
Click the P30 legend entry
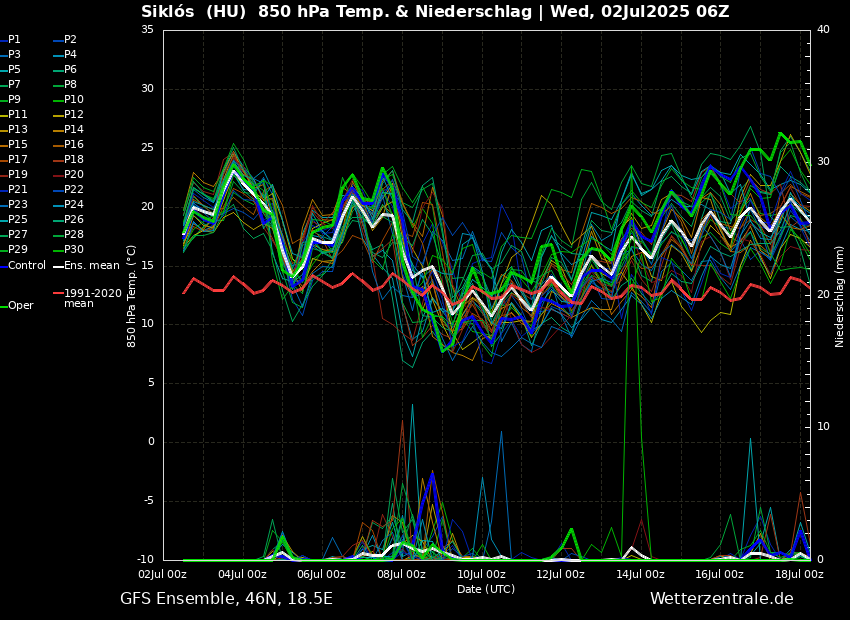coord(74,250)
